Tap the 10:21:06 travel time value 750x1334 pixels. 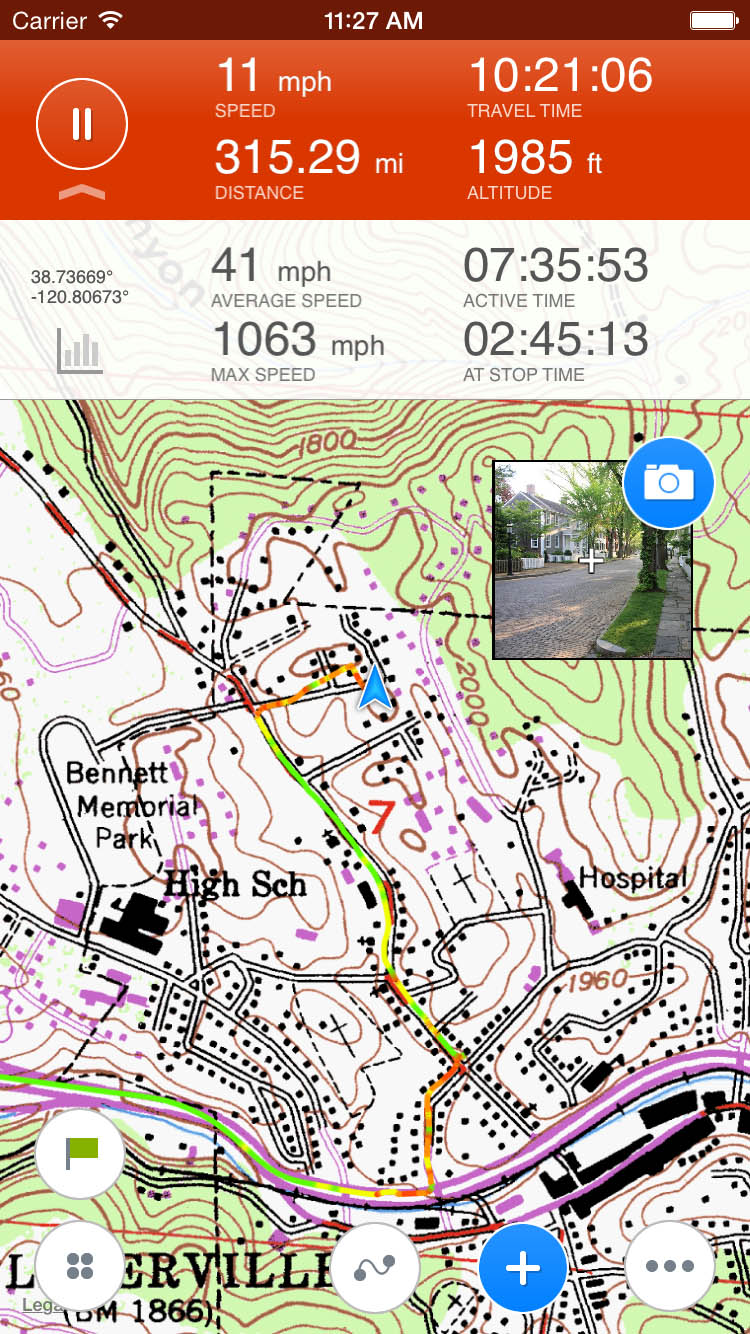point(560,76)
